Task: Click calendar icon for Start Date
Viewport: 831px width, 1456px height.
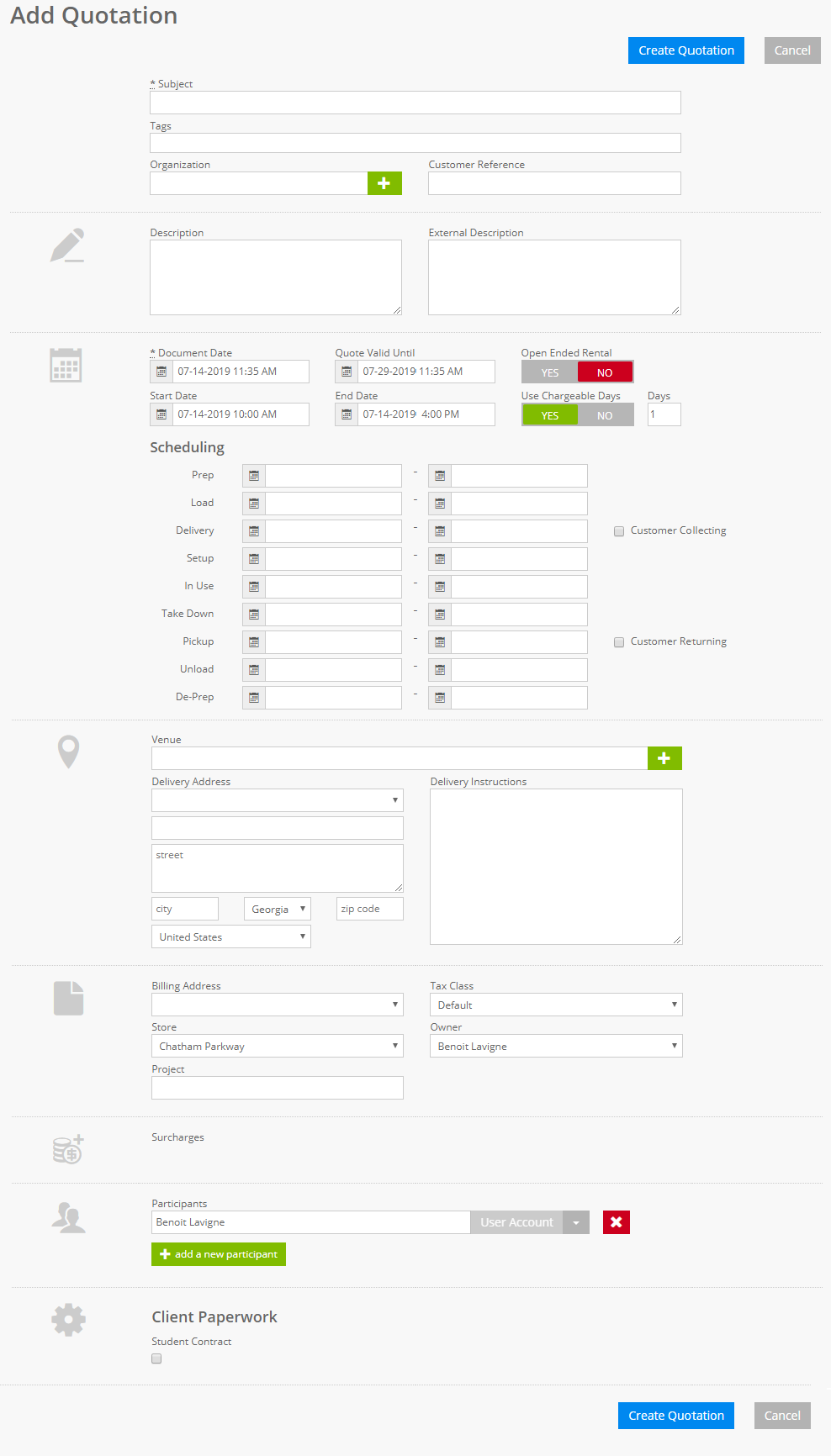Action: tap(161, 414)
